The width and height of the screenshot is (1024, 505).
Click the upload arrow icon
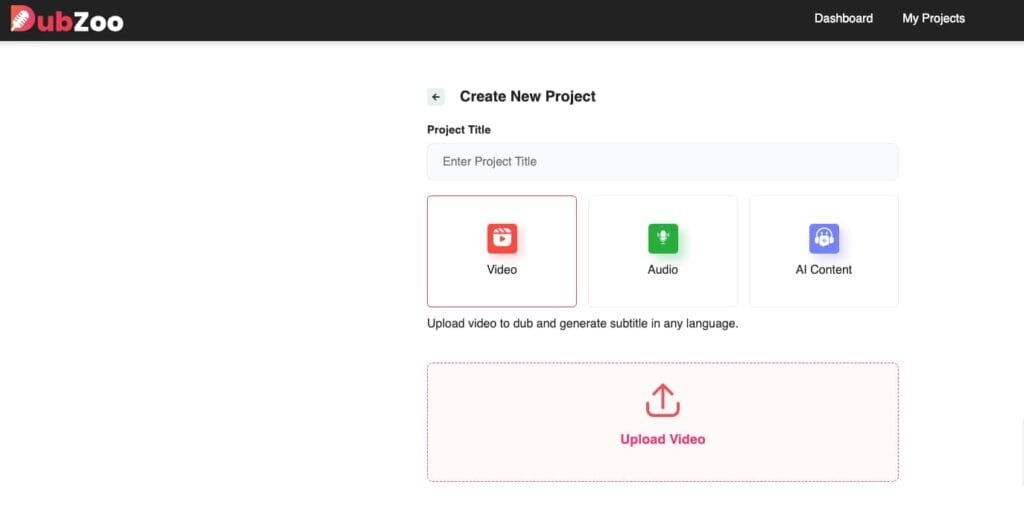tap(662, 401)
